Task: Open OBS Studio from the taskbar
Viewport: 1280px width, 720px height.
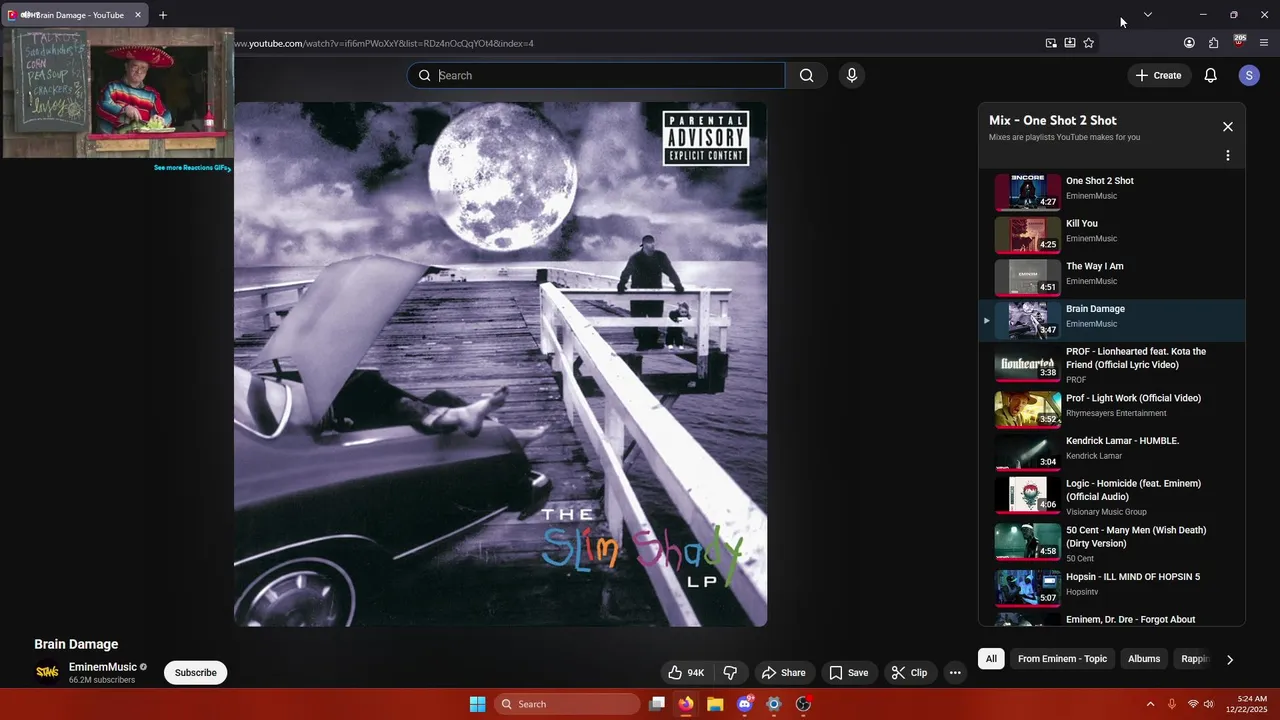Action: click(803, 704)
